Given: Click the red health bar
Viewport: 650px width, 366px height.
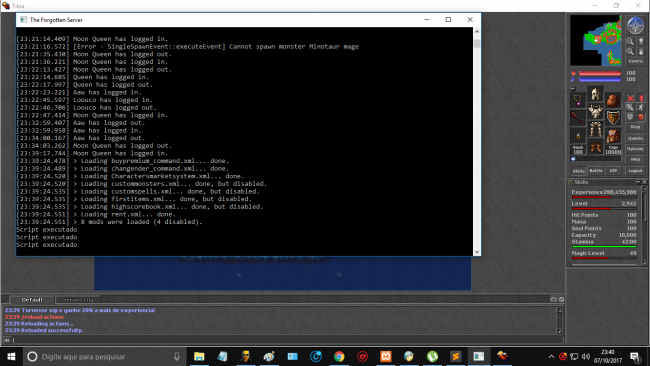Looking at the screenshot, I should pyautogui.click(x=600, y=73).
